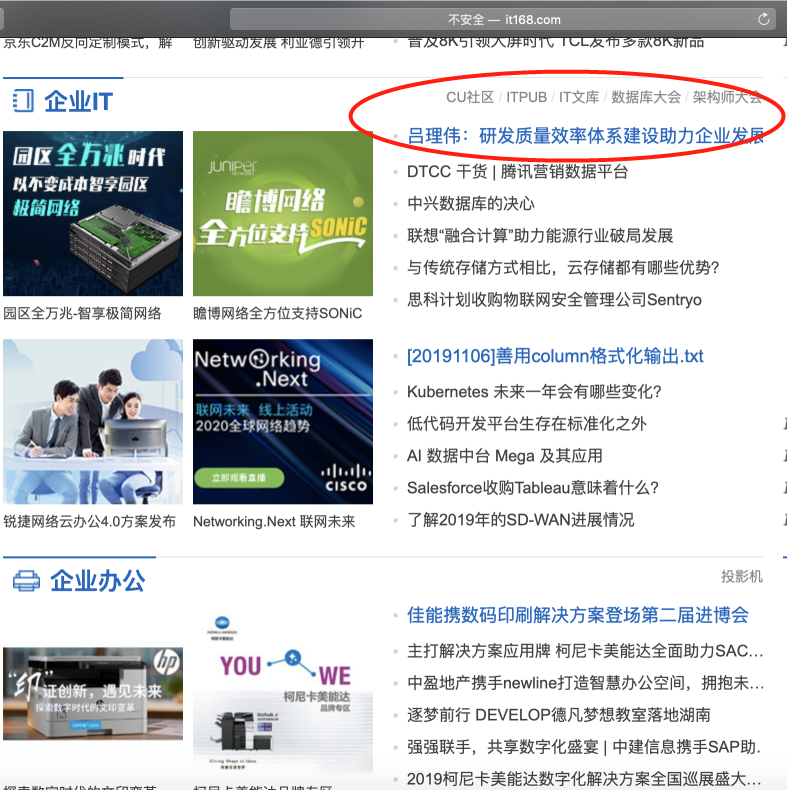The width and height of the screenshot is (787, 790).
Task: Open the ITPUB link
Action: pyautogui.click(x=526, y=97)
